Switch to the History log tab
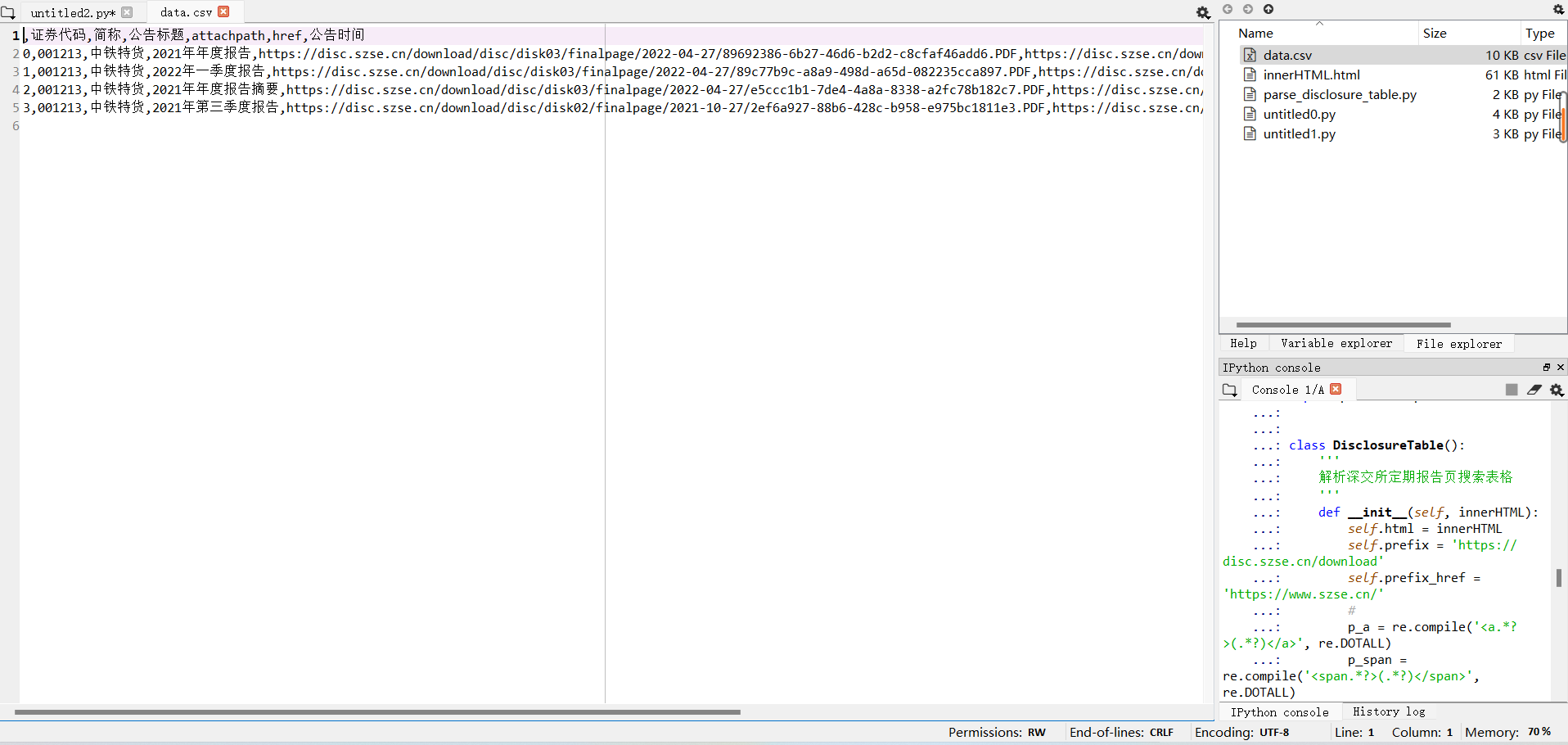 coord(1389,712)
